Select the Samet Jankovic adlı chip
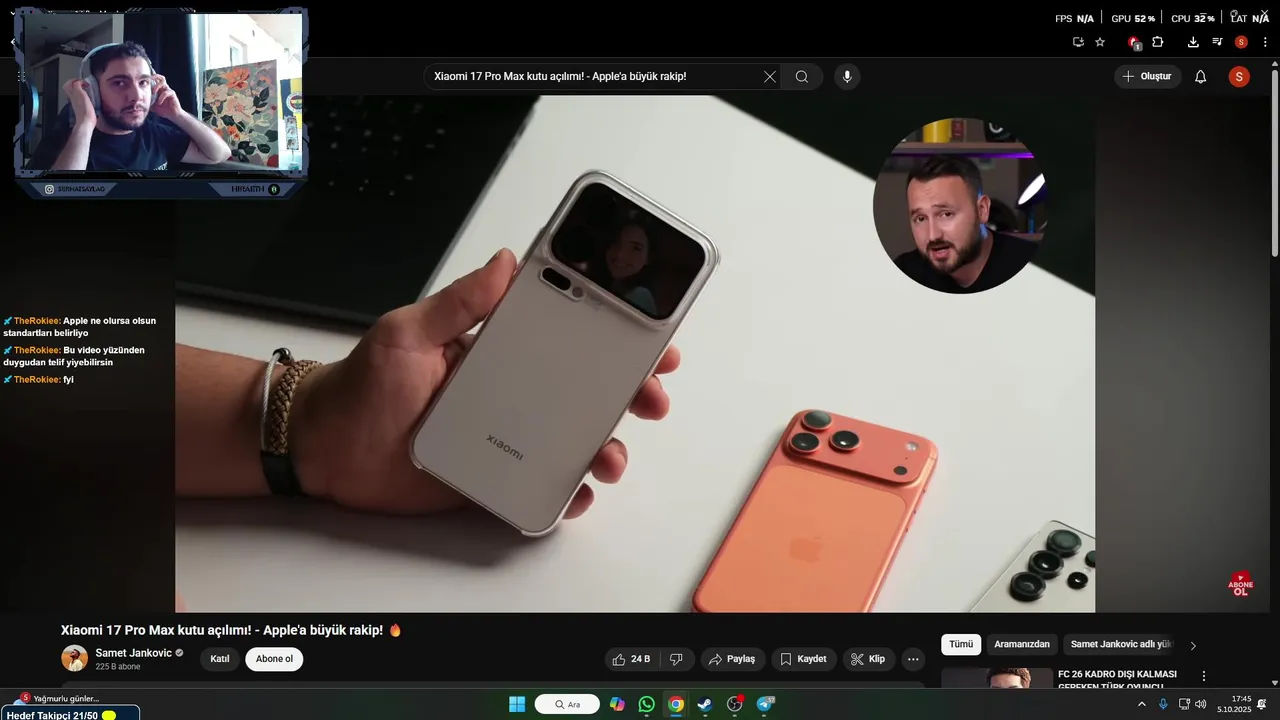The image size is (1280, 720). point(1121,645)
